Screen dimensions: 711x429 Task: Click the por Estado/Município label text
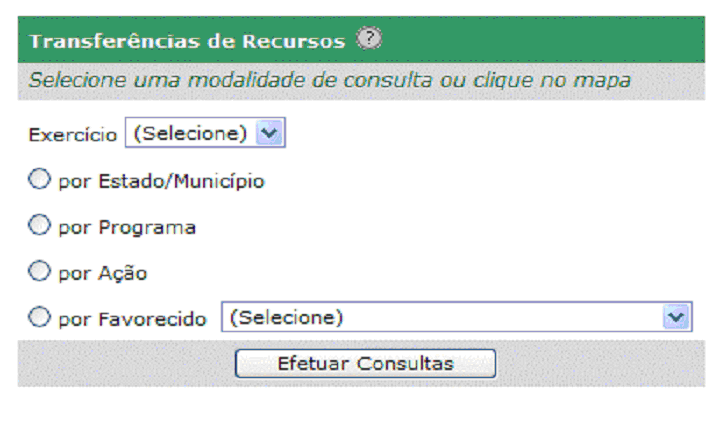(x=160, y=182)
